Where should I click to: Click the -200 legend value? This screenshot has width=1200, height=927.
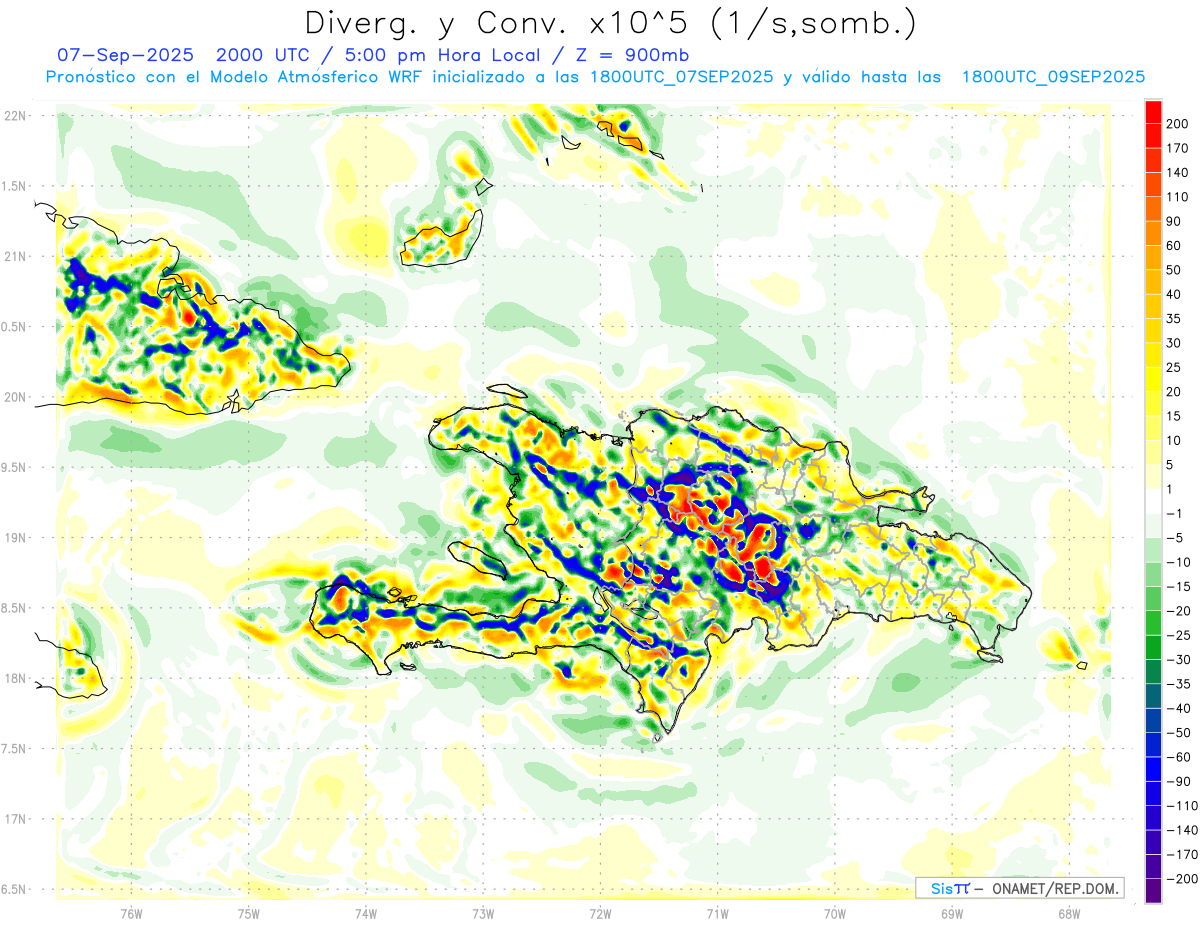tap(1182, 878)
